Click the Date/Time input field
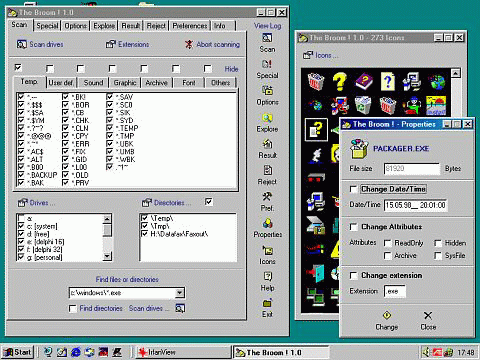 [415, 205]
